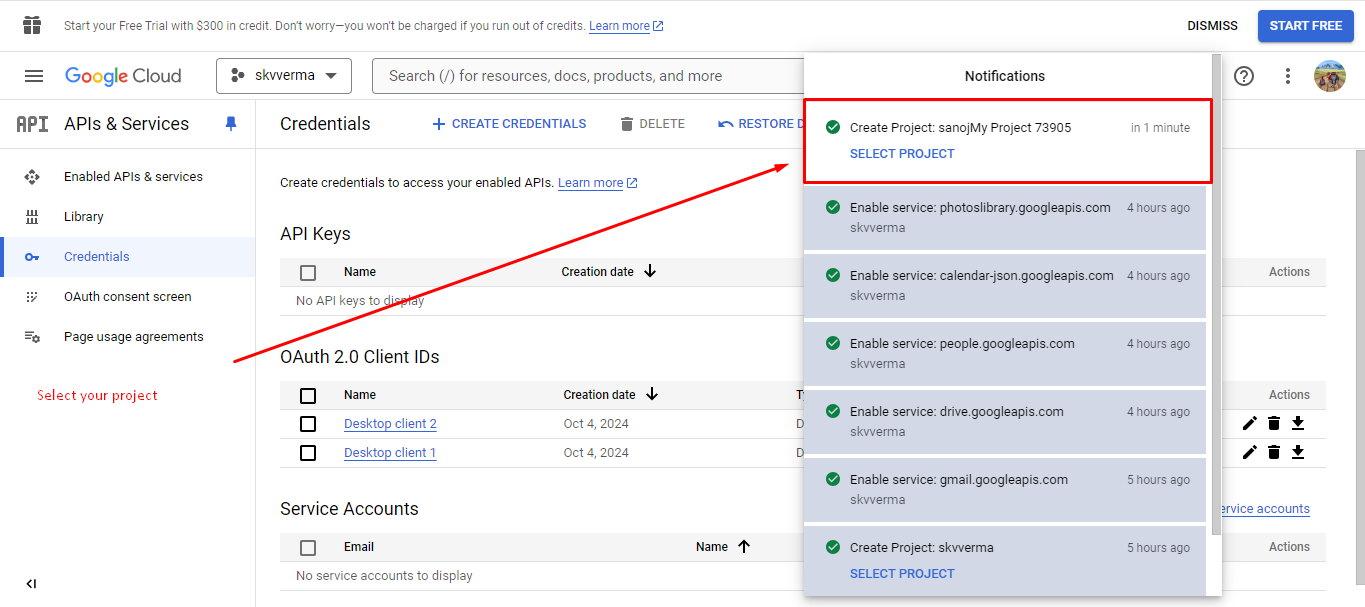Open the help question mark icon
Viewport: 1365px width, 607px height.
[x=1243, y=76]
